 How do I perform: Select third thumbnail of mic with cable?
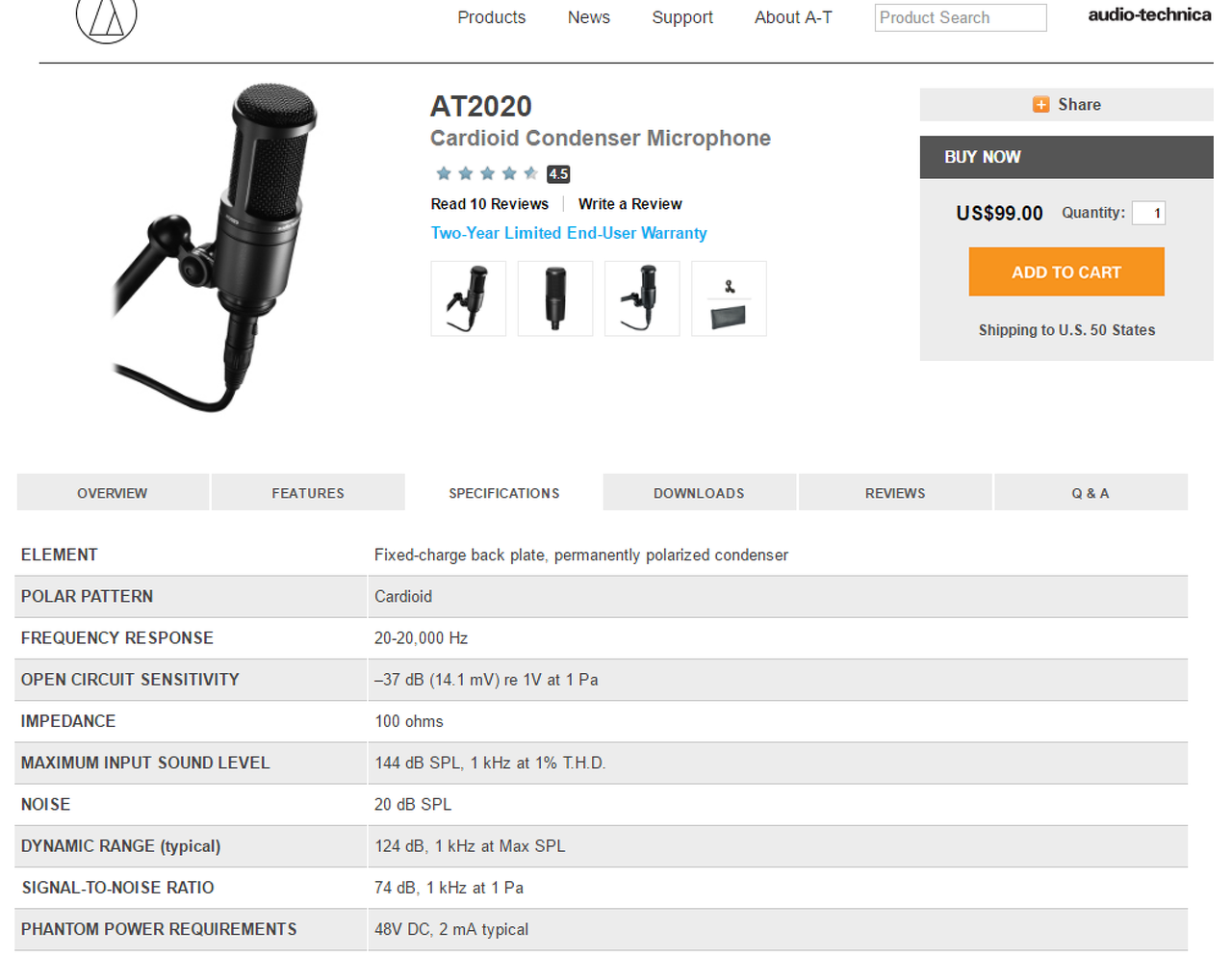(x=642, y=298)
